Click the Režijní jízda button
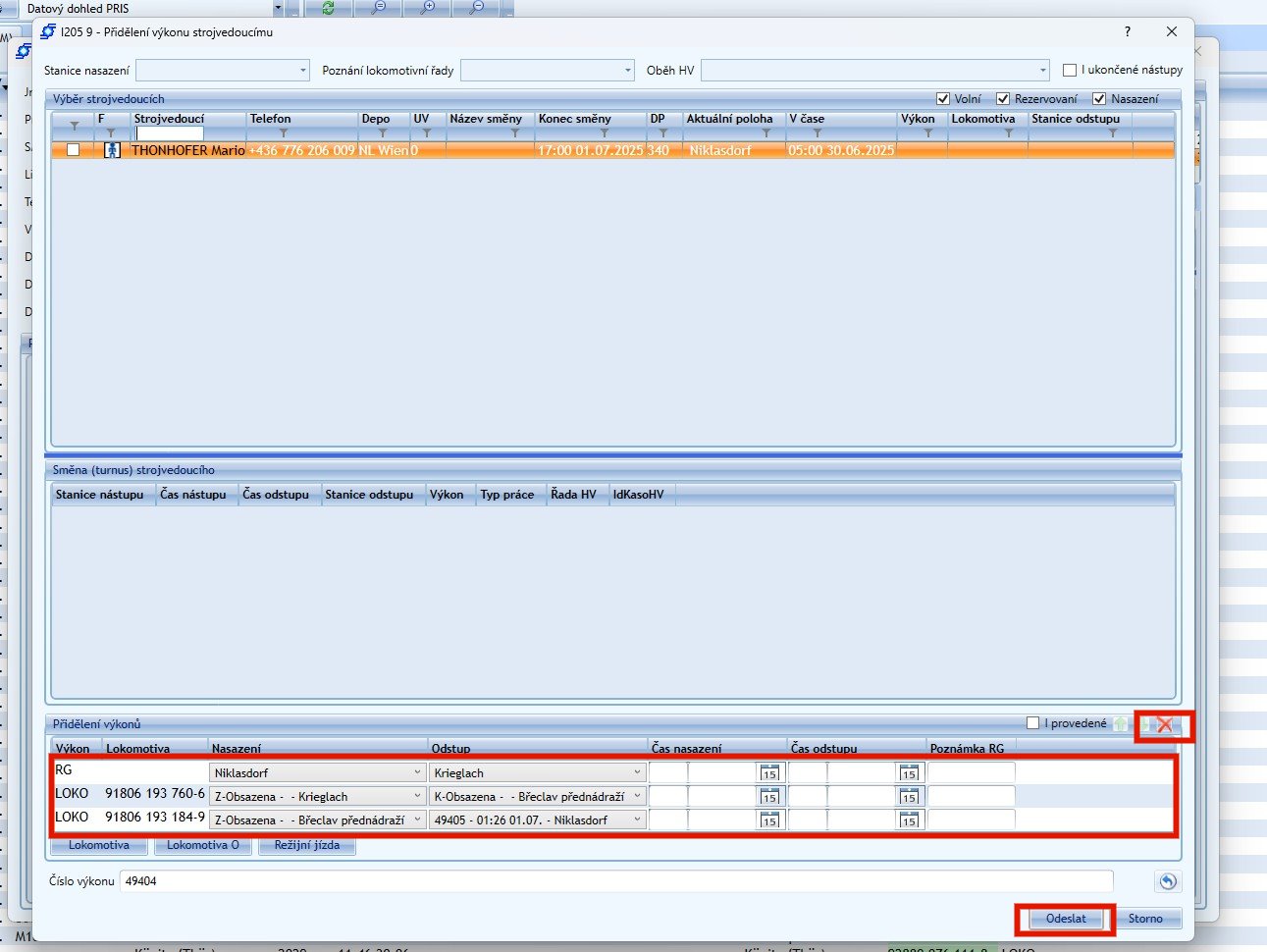This screenshot has width=1267, height=952. [x=306, y=845]
